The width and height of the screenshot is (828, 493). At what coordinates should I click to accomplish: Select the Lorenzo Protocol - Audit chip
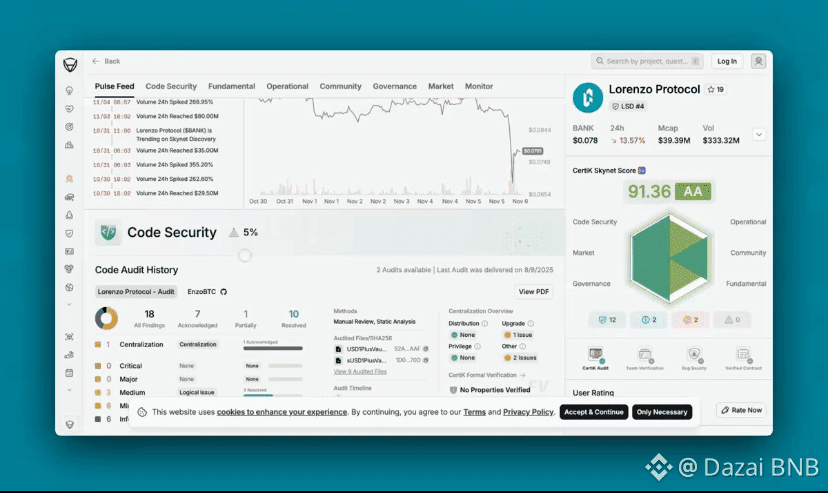pos(136,291)
